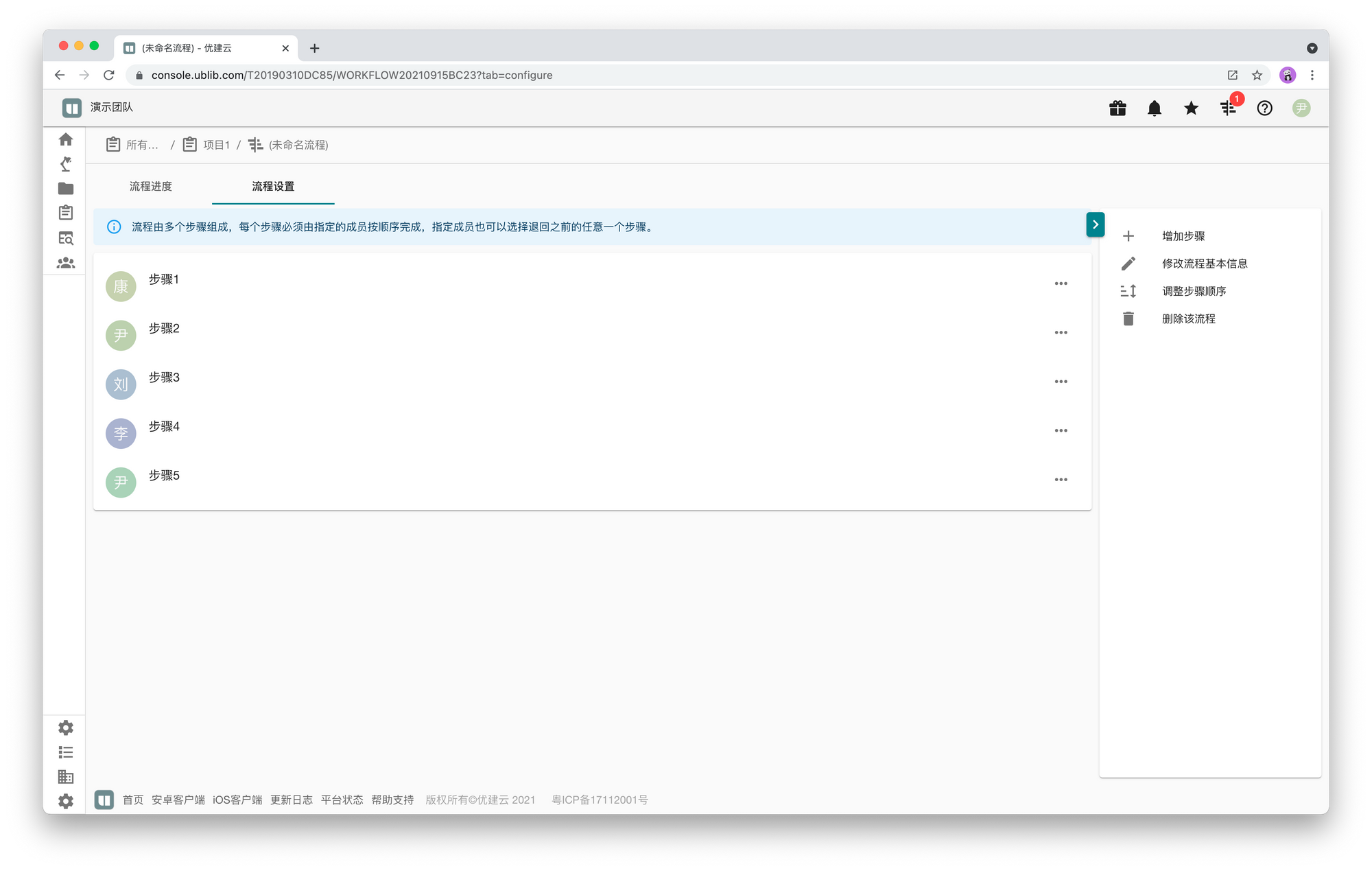This screenshot has width=1372, height=871.
Task: Go to home icon in sidebar
Action: click(66, 139)
